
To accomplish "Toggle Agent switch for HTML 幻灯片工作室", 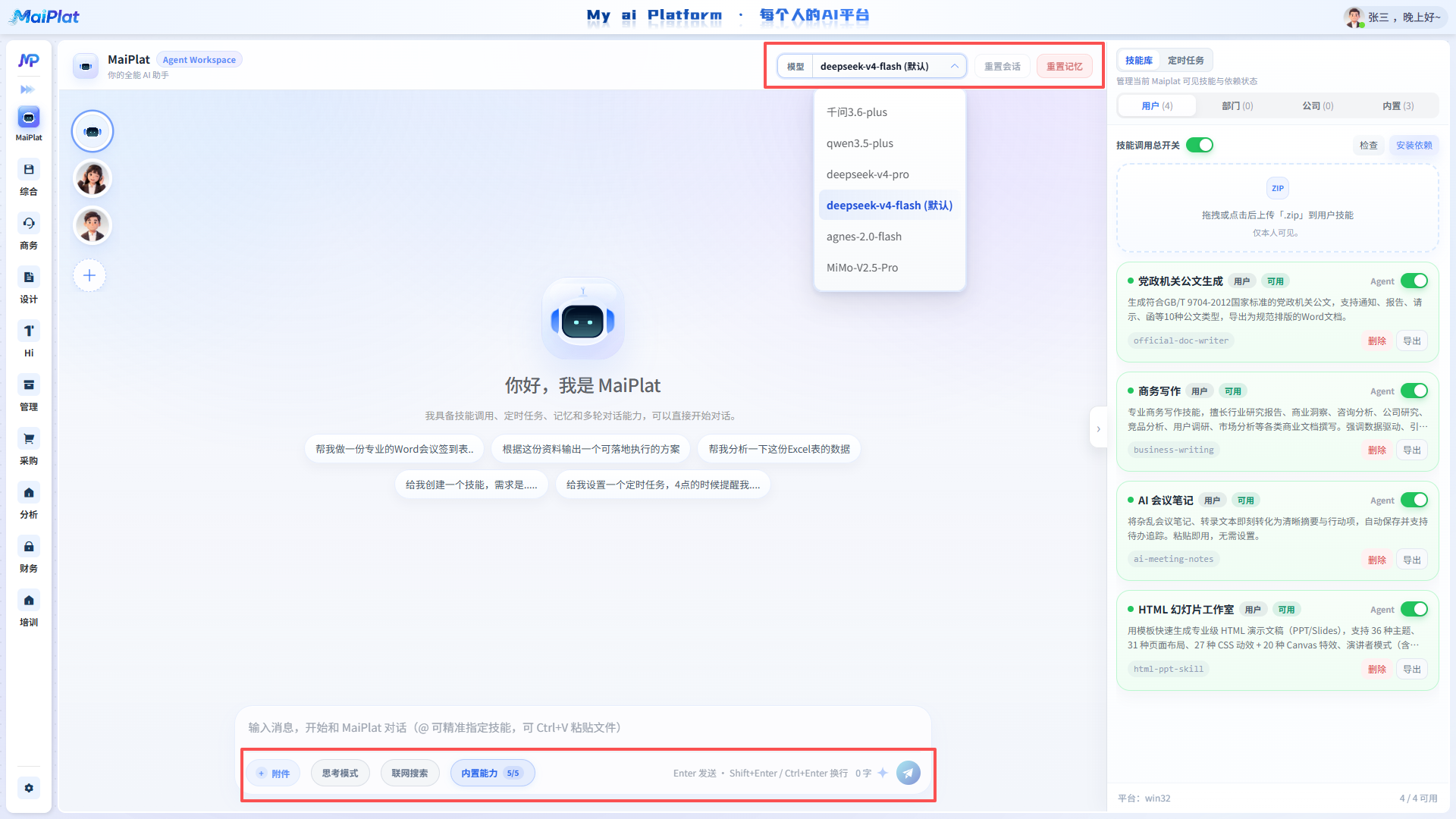I will pyautogui.click(x=1414, y=609).
